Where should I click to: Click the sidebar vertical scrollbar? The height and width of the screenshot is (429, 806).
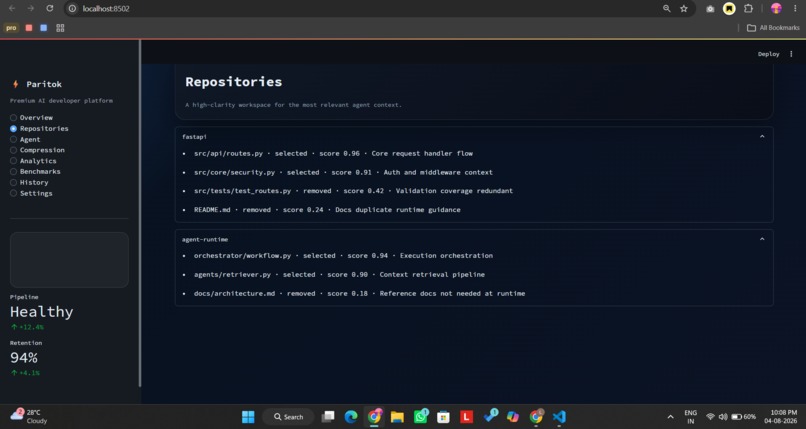click(139, 213)
